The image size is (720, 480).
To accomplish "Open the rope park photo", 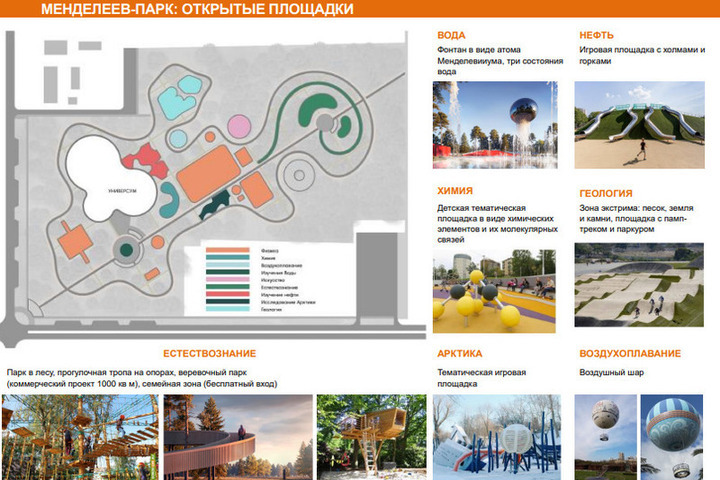I will click(80, 437).
